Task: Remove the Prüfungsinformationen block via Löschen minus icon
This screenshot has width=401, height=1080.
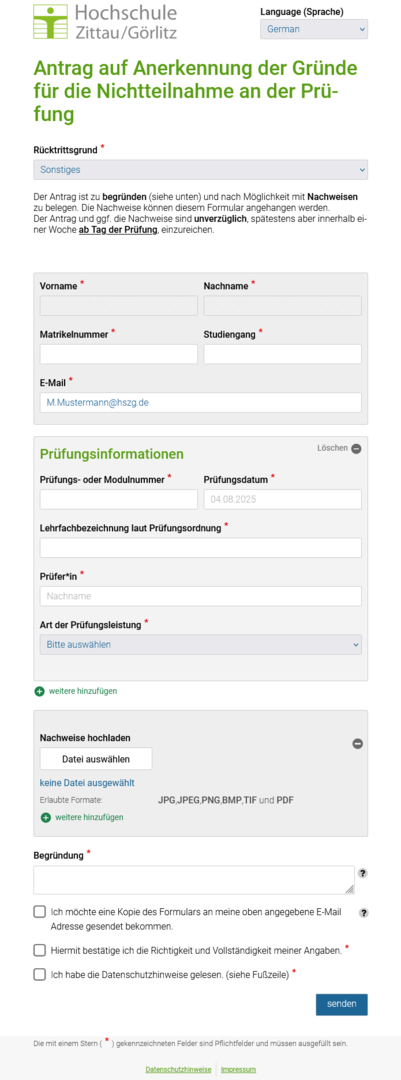Action: point(356,448)
